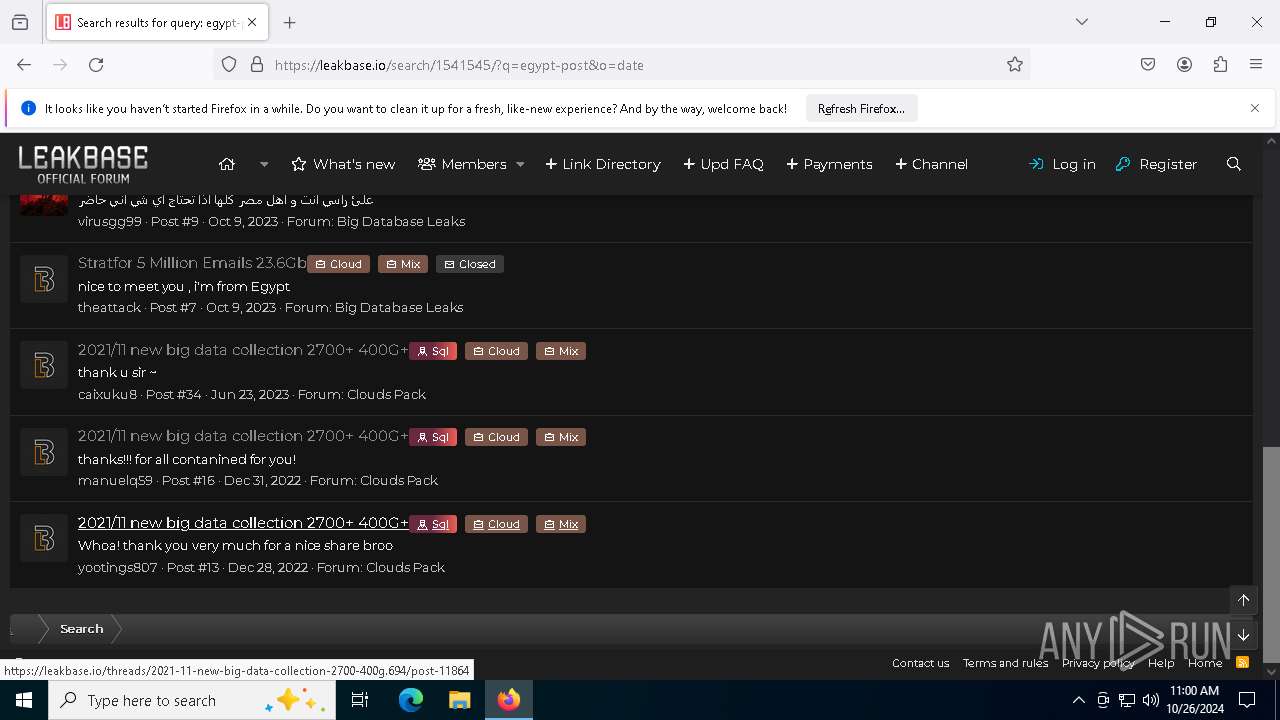1280x720 pixels.
Task: Open caixuku8 user profile link
Action: [x=107, y=394]
